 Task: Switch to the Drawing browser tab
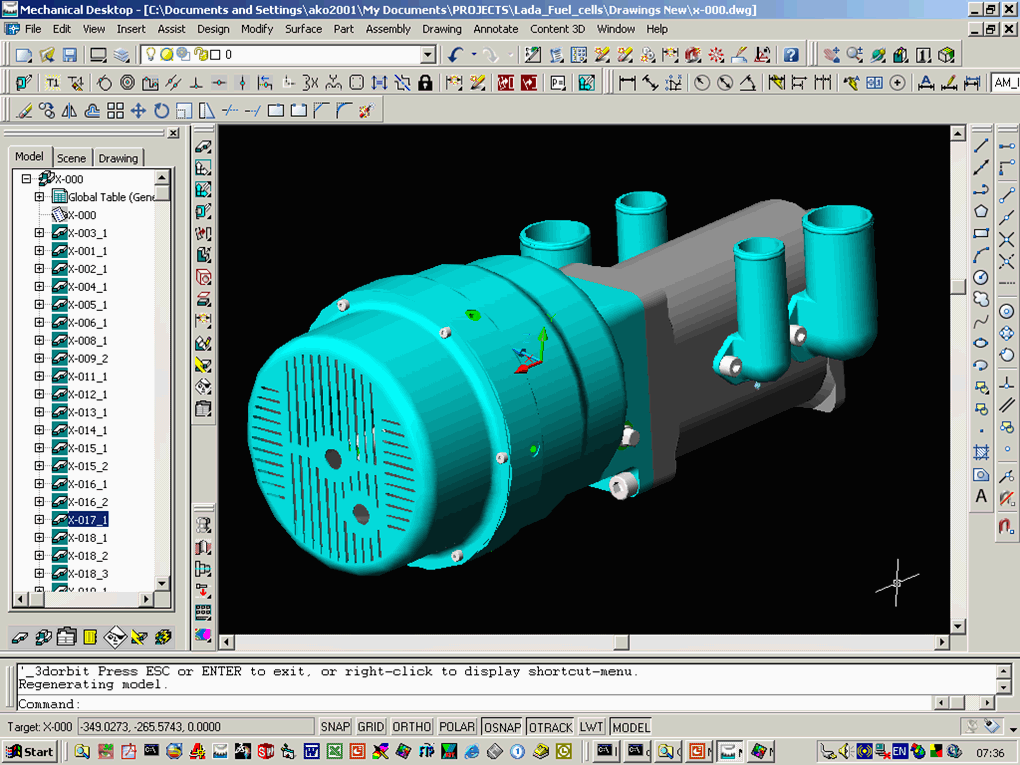coord(118,158)
